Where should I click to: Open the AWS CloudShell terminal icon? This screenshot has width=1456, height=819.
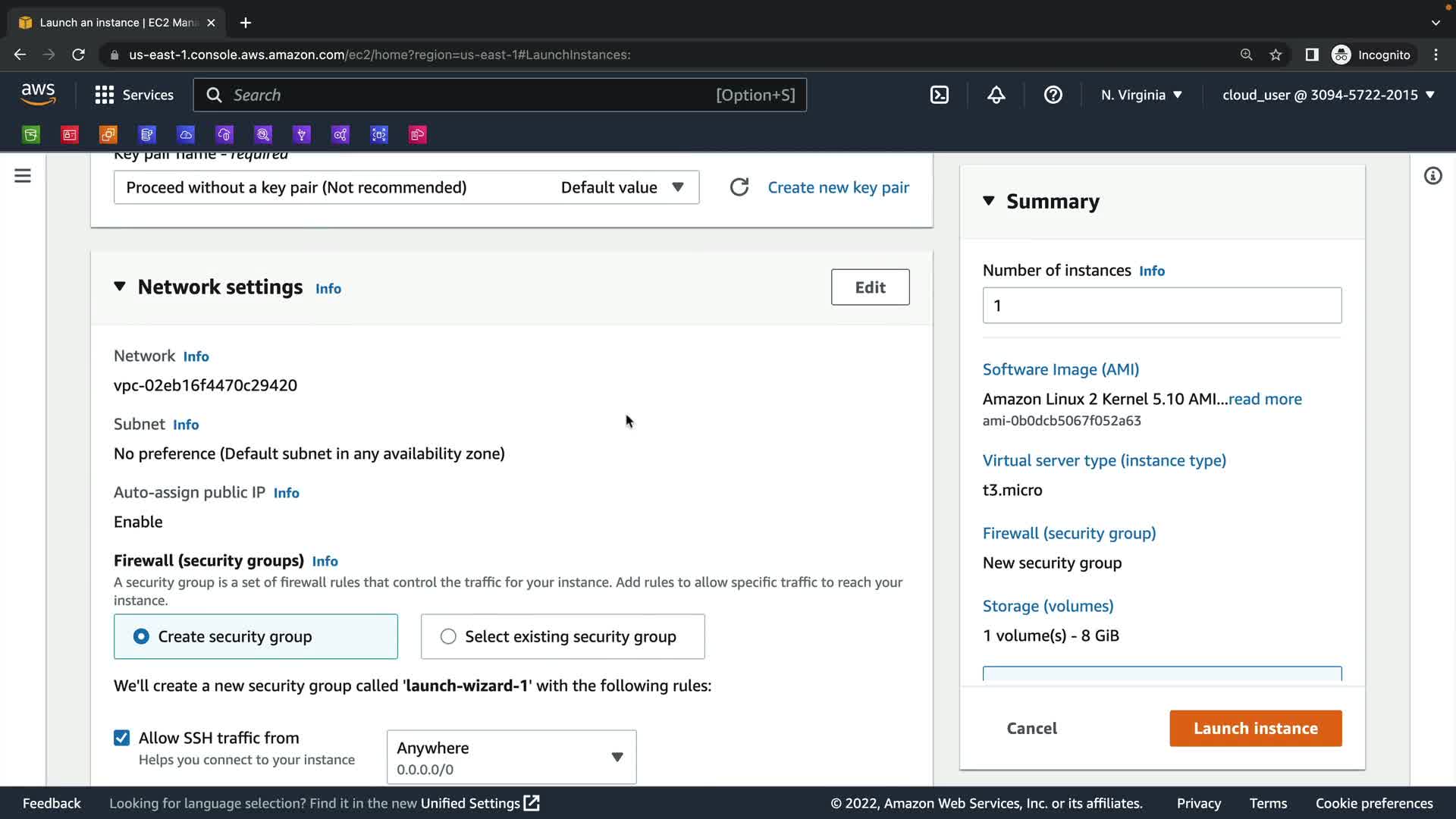coord(939,95)
